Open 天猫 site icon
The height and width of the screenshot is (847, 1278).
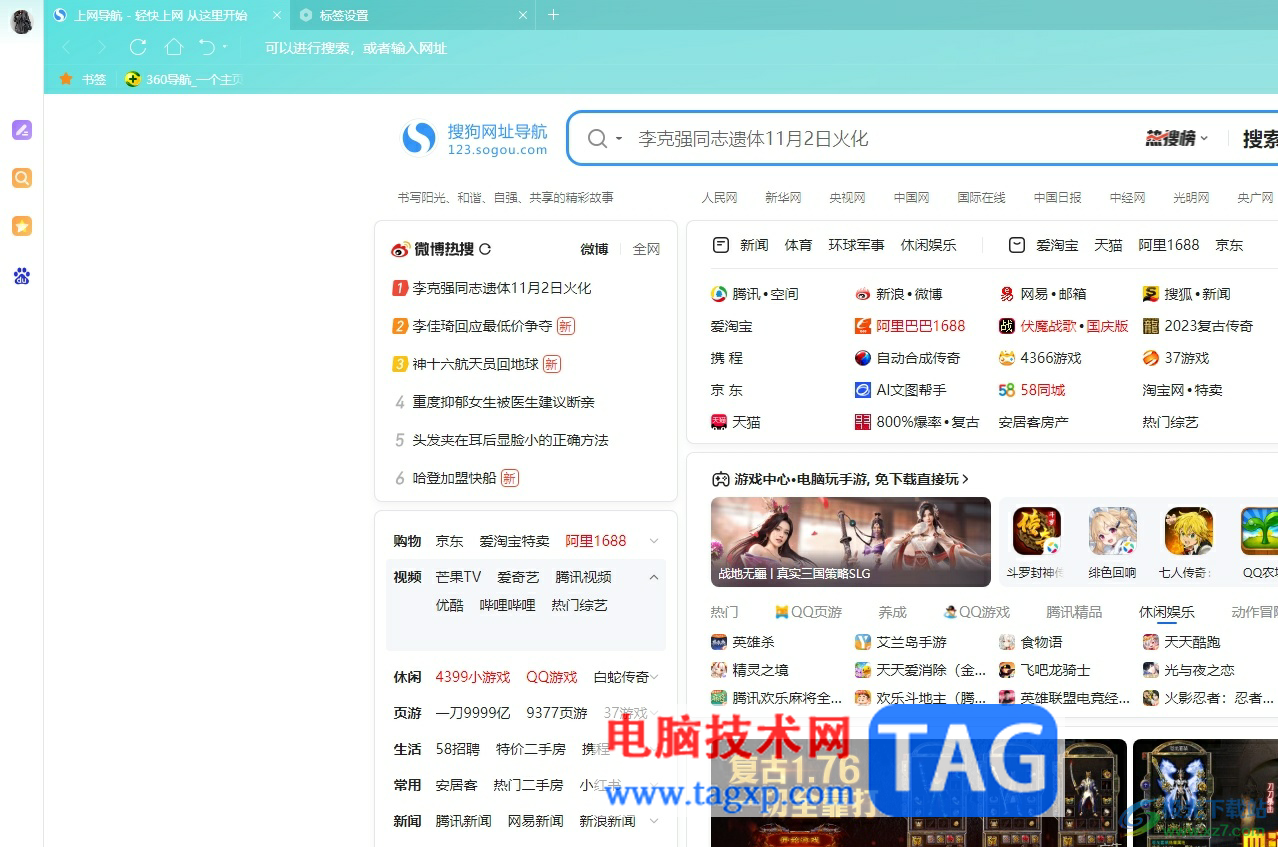coord(719,422)
